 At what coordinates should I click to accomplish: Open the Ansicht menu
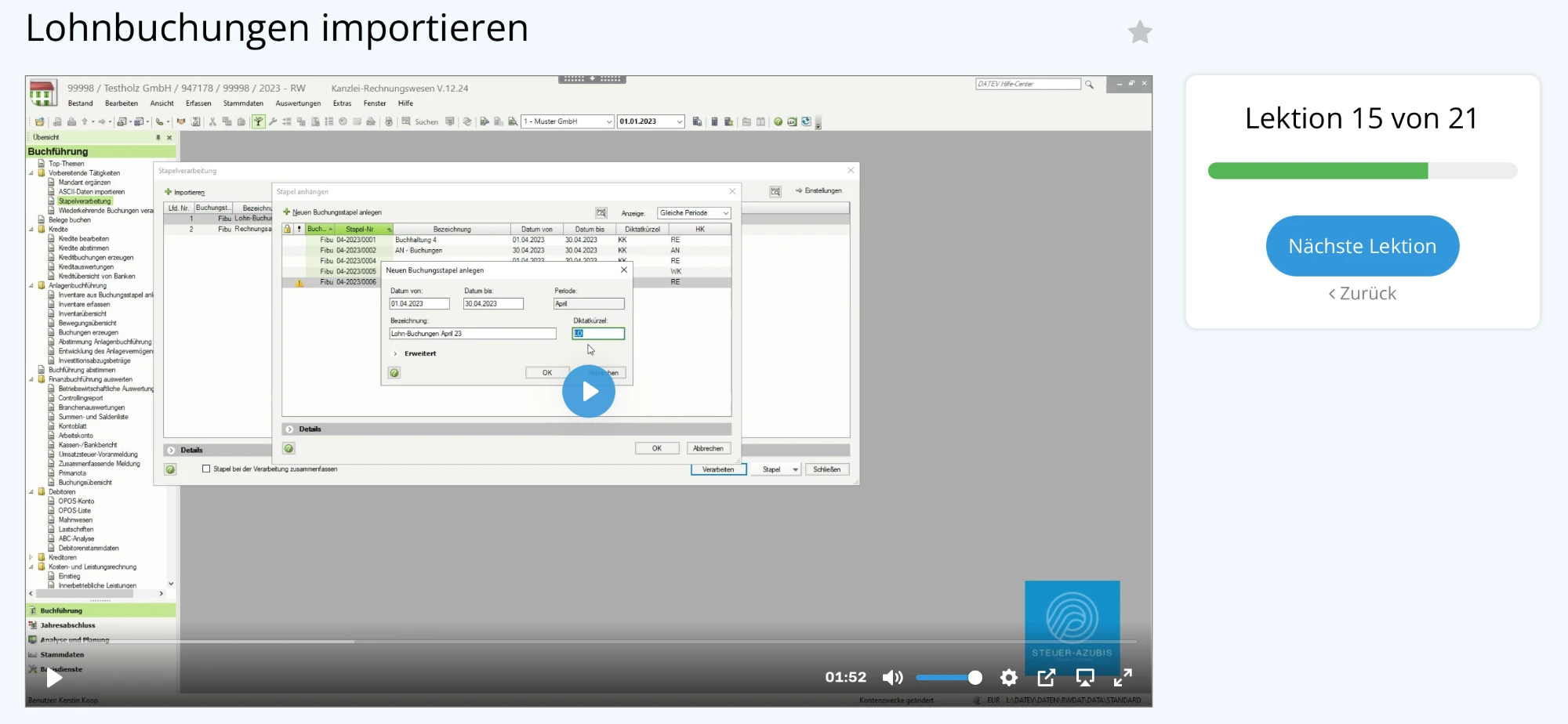[162, 103]
